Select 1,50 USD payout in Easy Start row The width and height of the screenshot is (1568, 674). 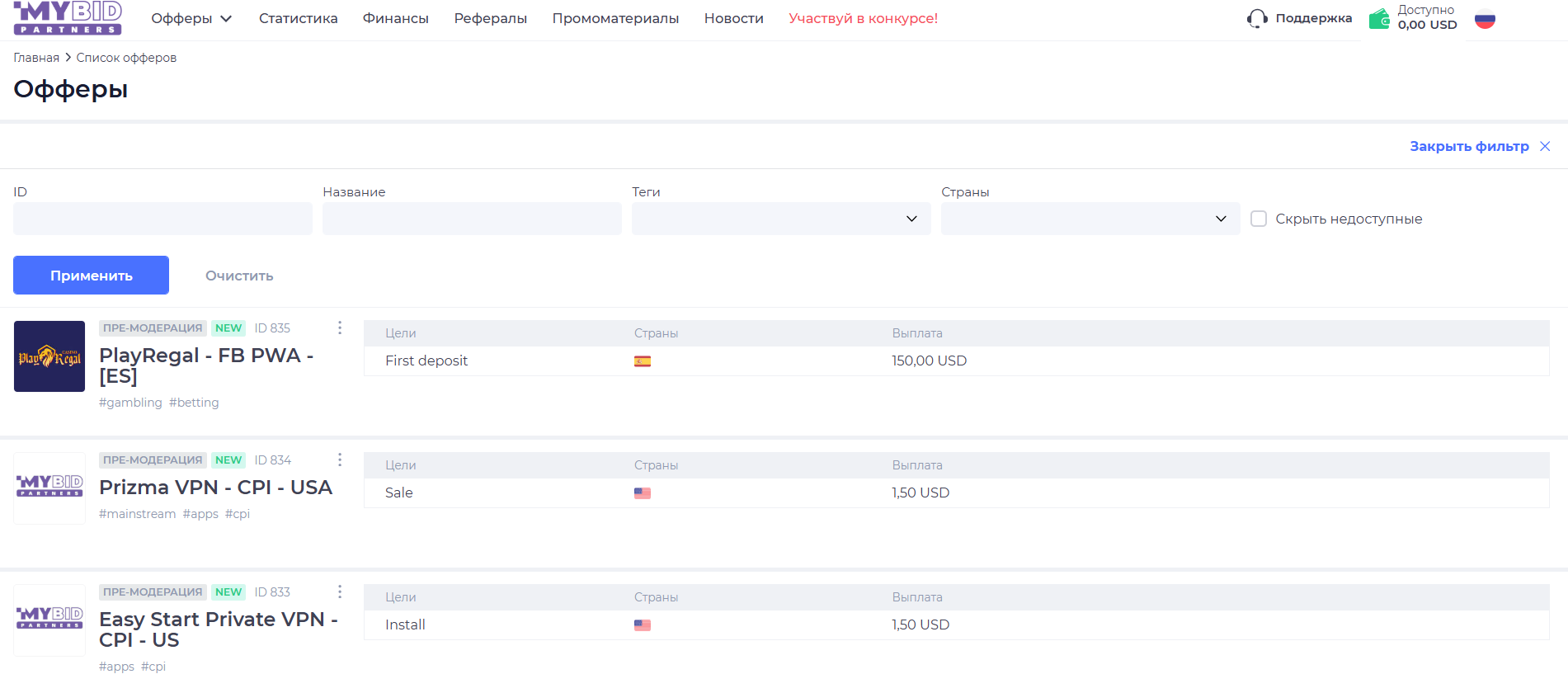tap(921, 625)
